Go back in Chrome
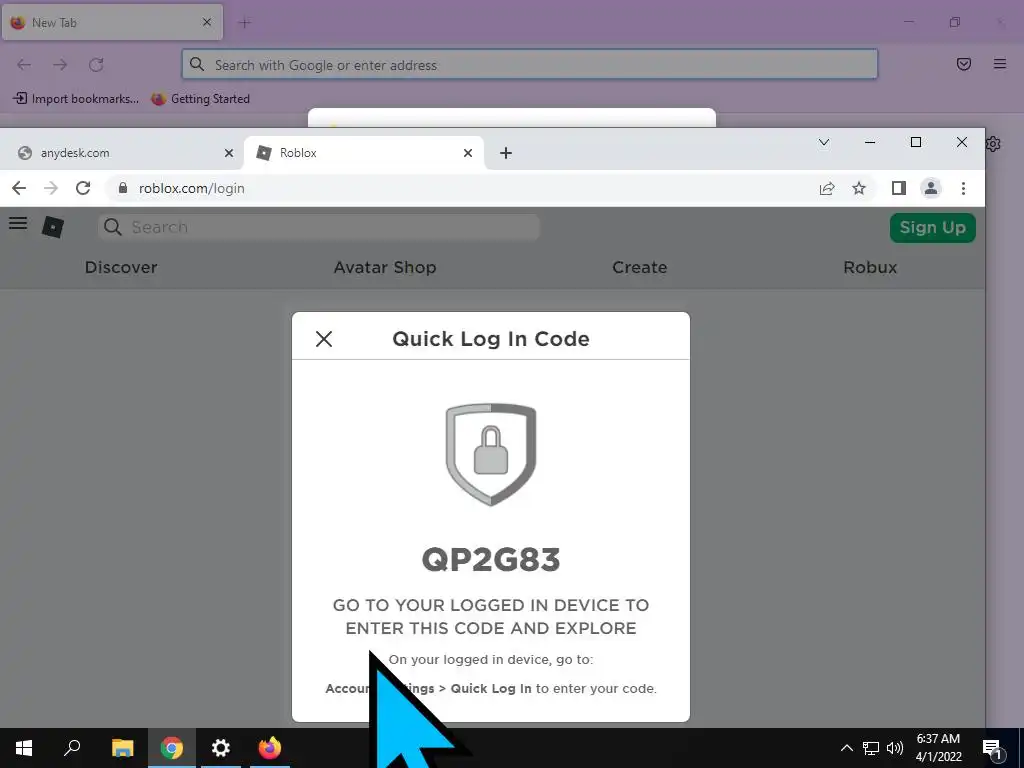1024x768 pixels. 19,188
